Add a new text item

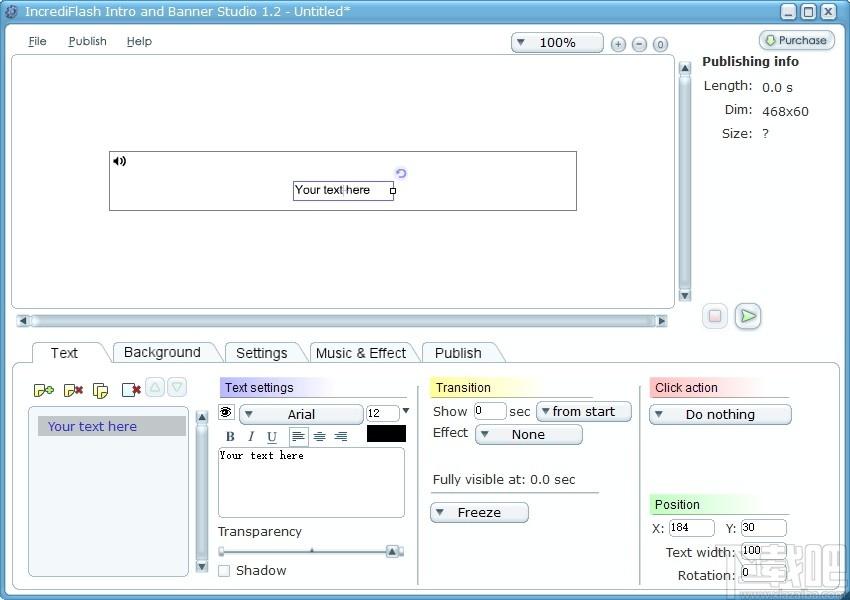tap(43, 390)
